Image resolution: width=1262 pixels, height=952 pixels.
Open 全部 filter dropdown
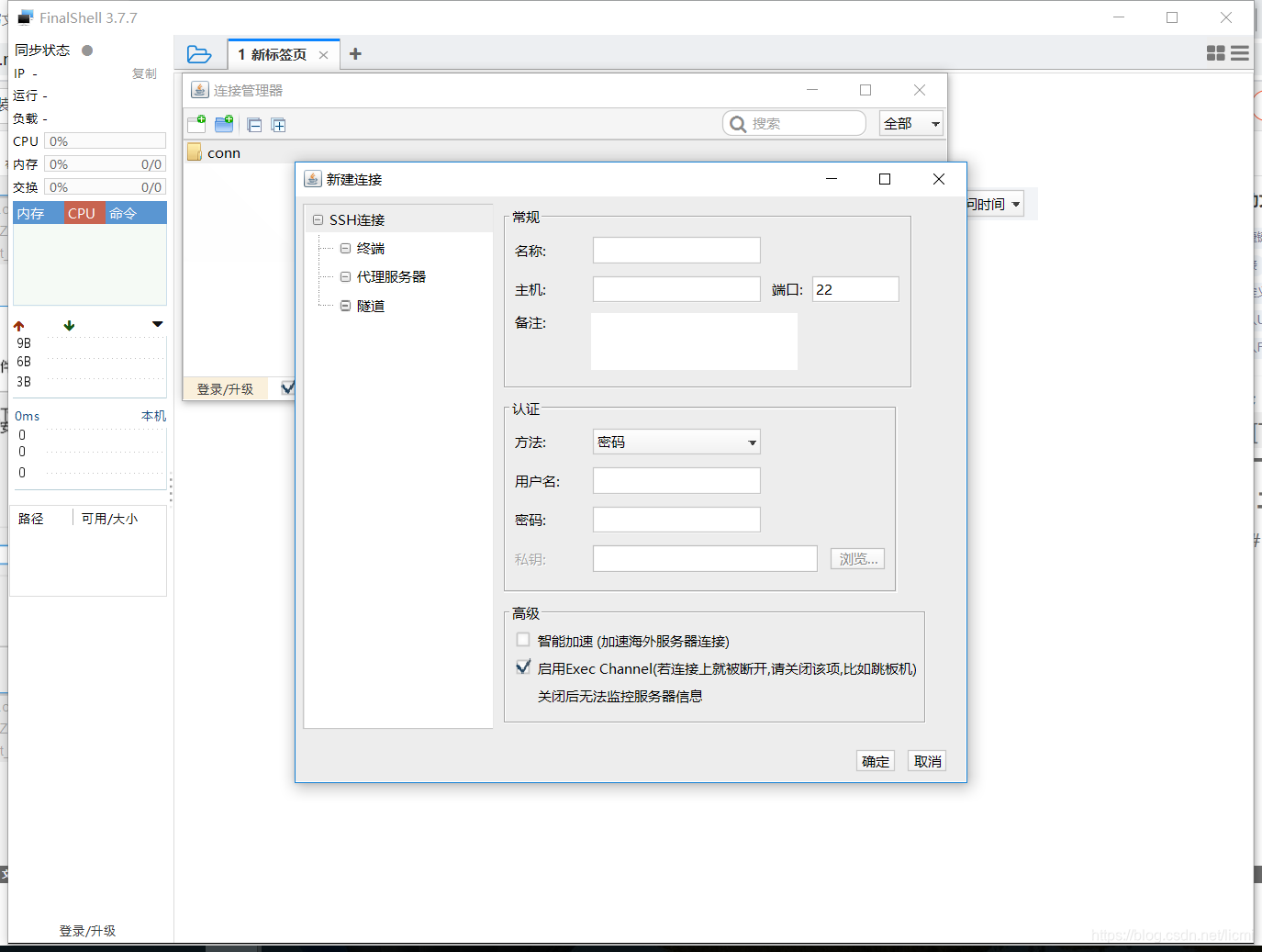click(x=911, y=123)
